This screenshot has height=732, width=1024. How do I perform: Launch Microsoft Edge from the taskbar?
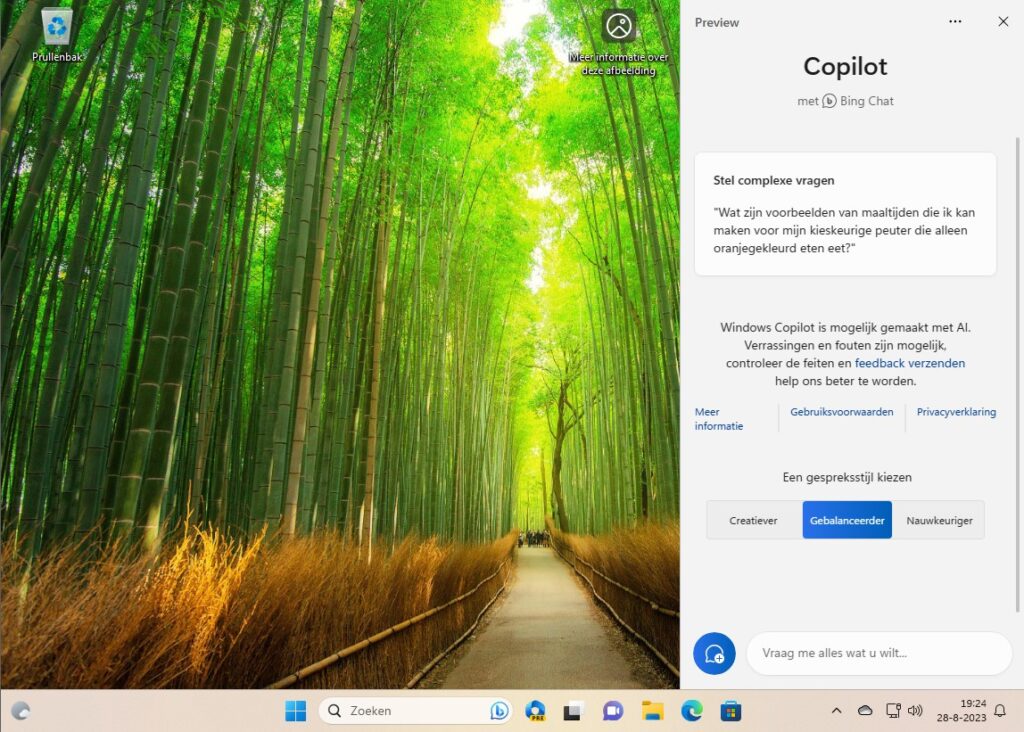click(x=692, y=710)
